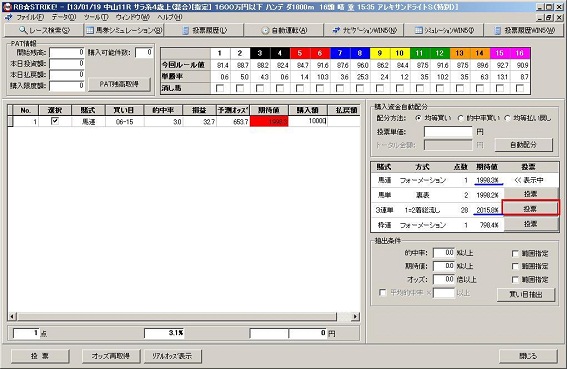Screen dimensions: 567x369
Task: Click 投票 button in 枠連 row
Action: [x=530, y=224]
